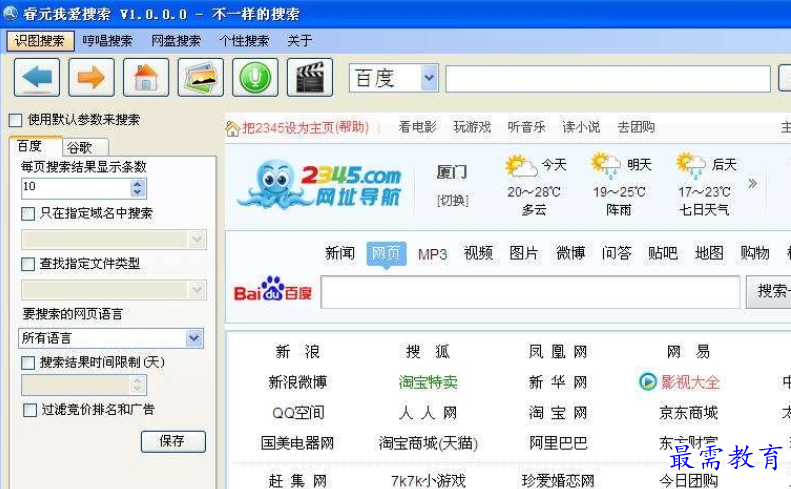Select the 新闻 search tab
Screen dimensions: 791x489
(x=340, y=253)
